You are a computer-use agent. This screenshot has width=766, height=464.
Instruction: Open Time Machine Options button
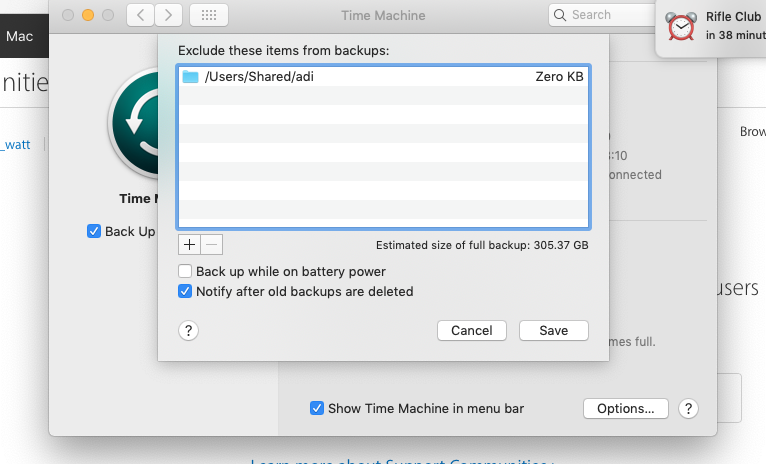[x=625, y=408]
